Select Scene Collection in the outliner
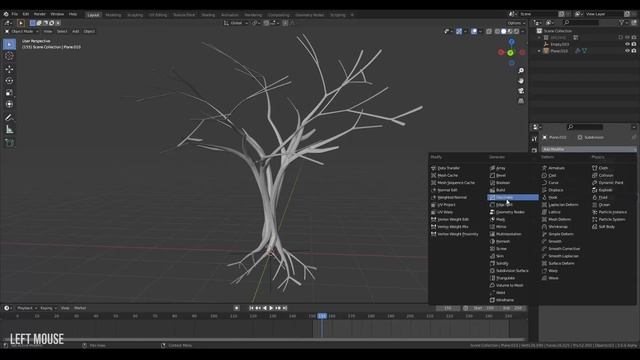 (x=558, y=31)
